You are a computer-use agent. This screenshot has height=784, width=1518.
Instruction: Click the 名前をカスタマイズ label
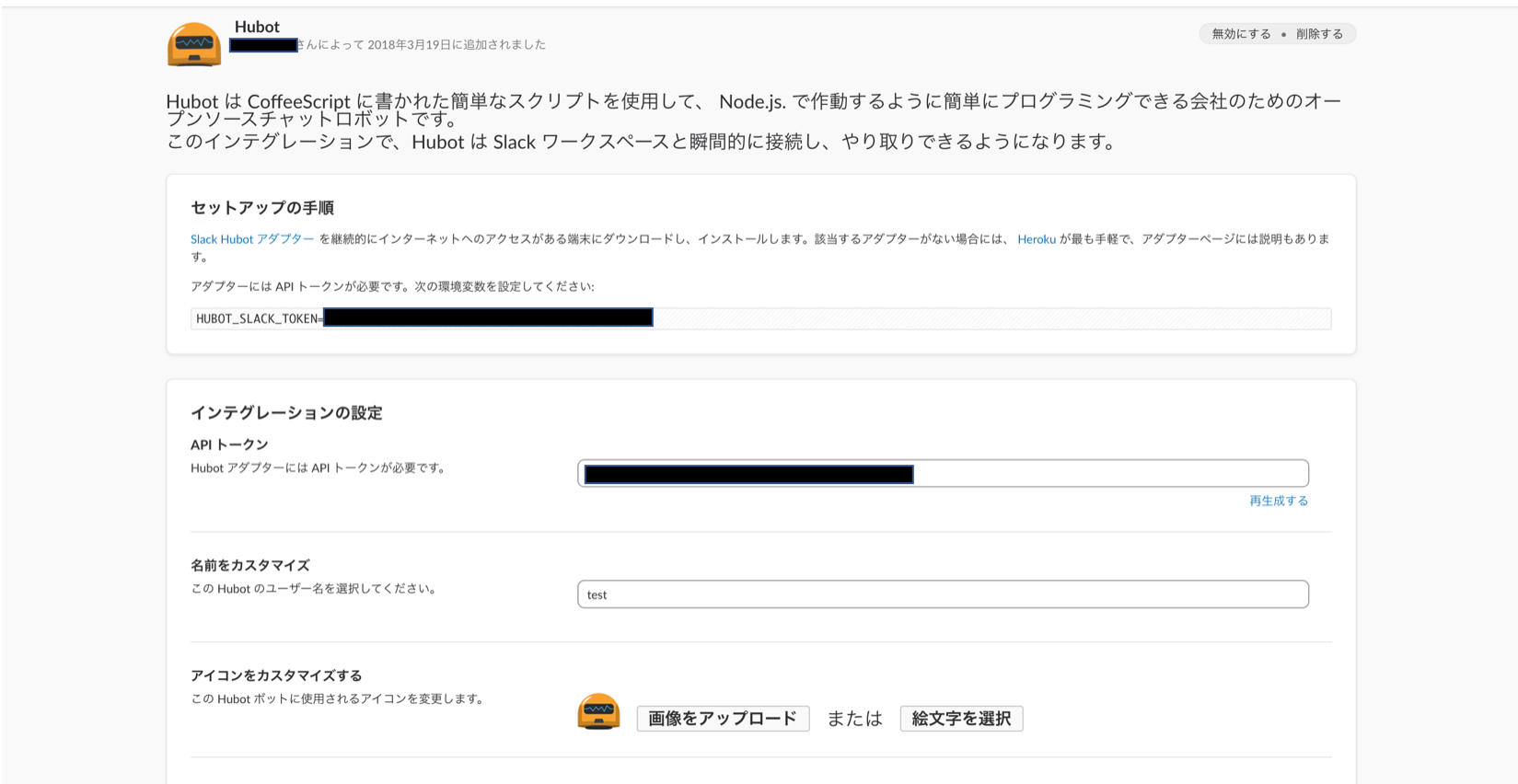[x=250, y=565]
